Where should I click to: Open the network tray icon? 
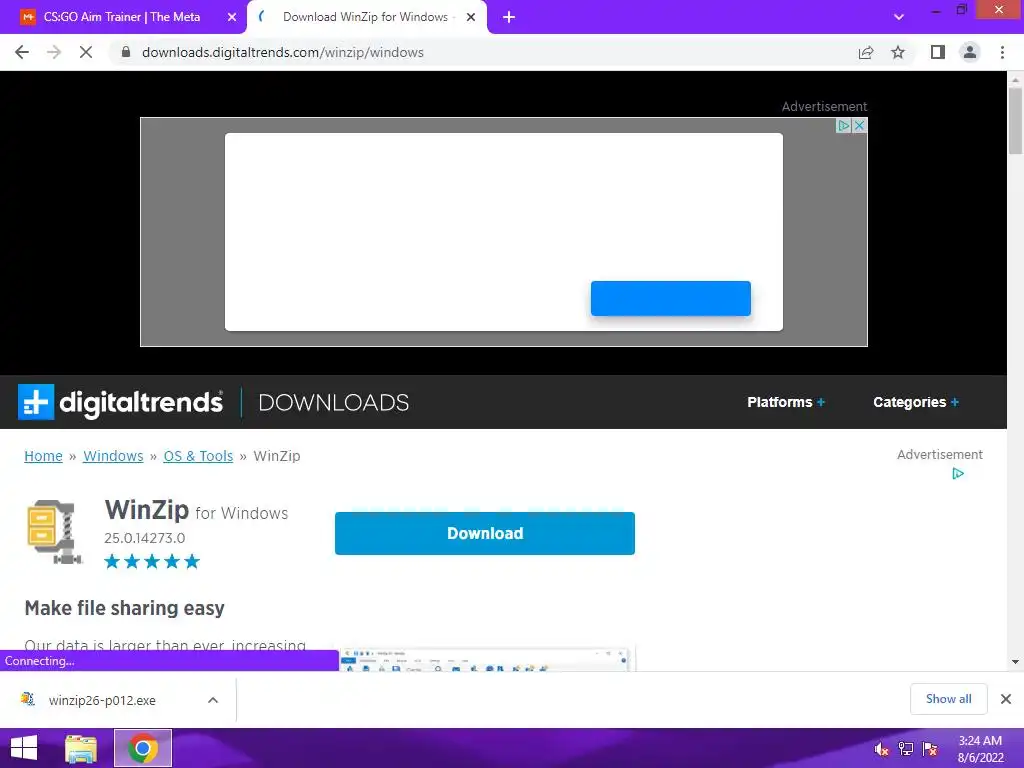click(x=906, y=749)
